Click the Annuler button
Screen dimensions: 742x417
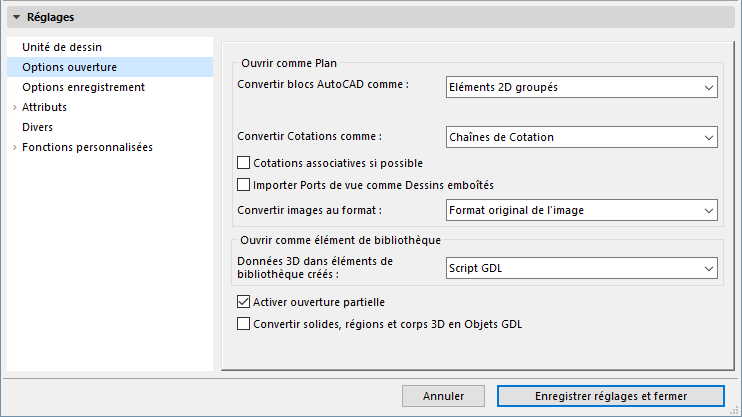coord(443,396)
